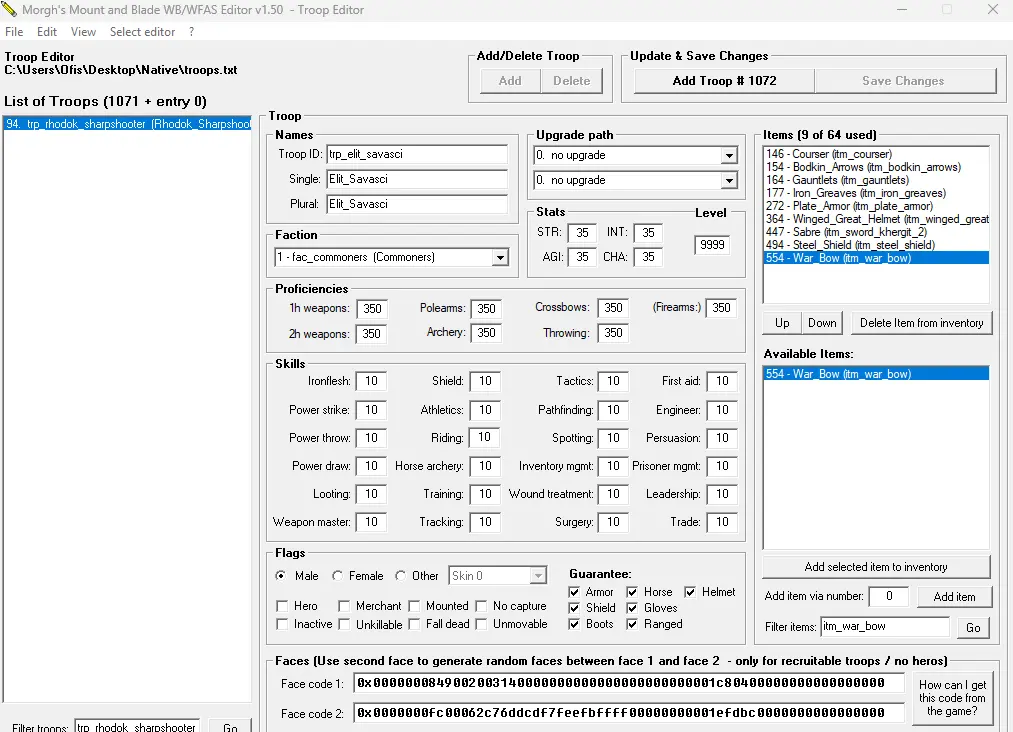Click the Power draw skill field
This screenshot has width=1013, height=732.
coord(371,466)
